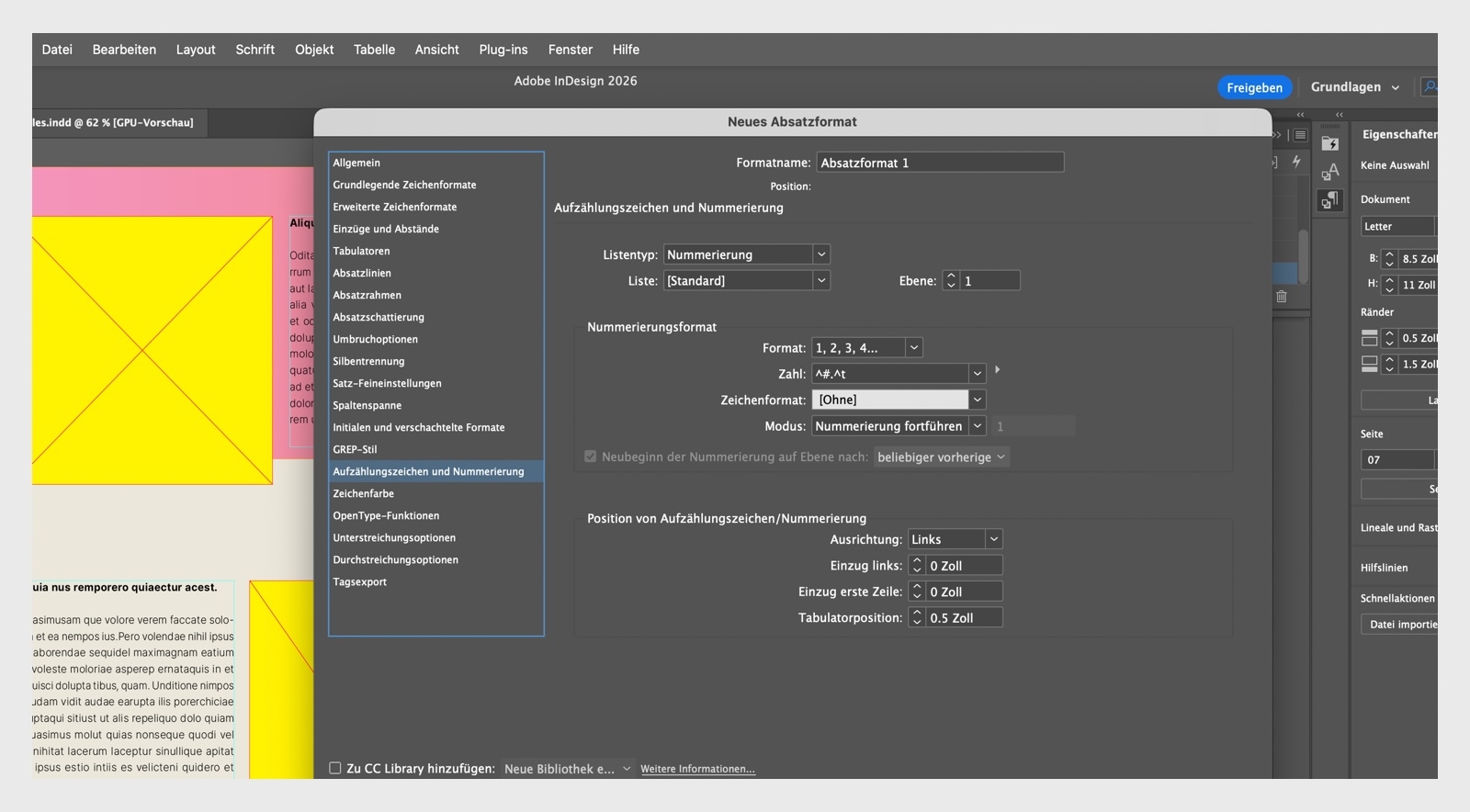This screenshot has width=1470, height=812.
Task: Open the Bearbeiten menu
Action: click(124, 50)
